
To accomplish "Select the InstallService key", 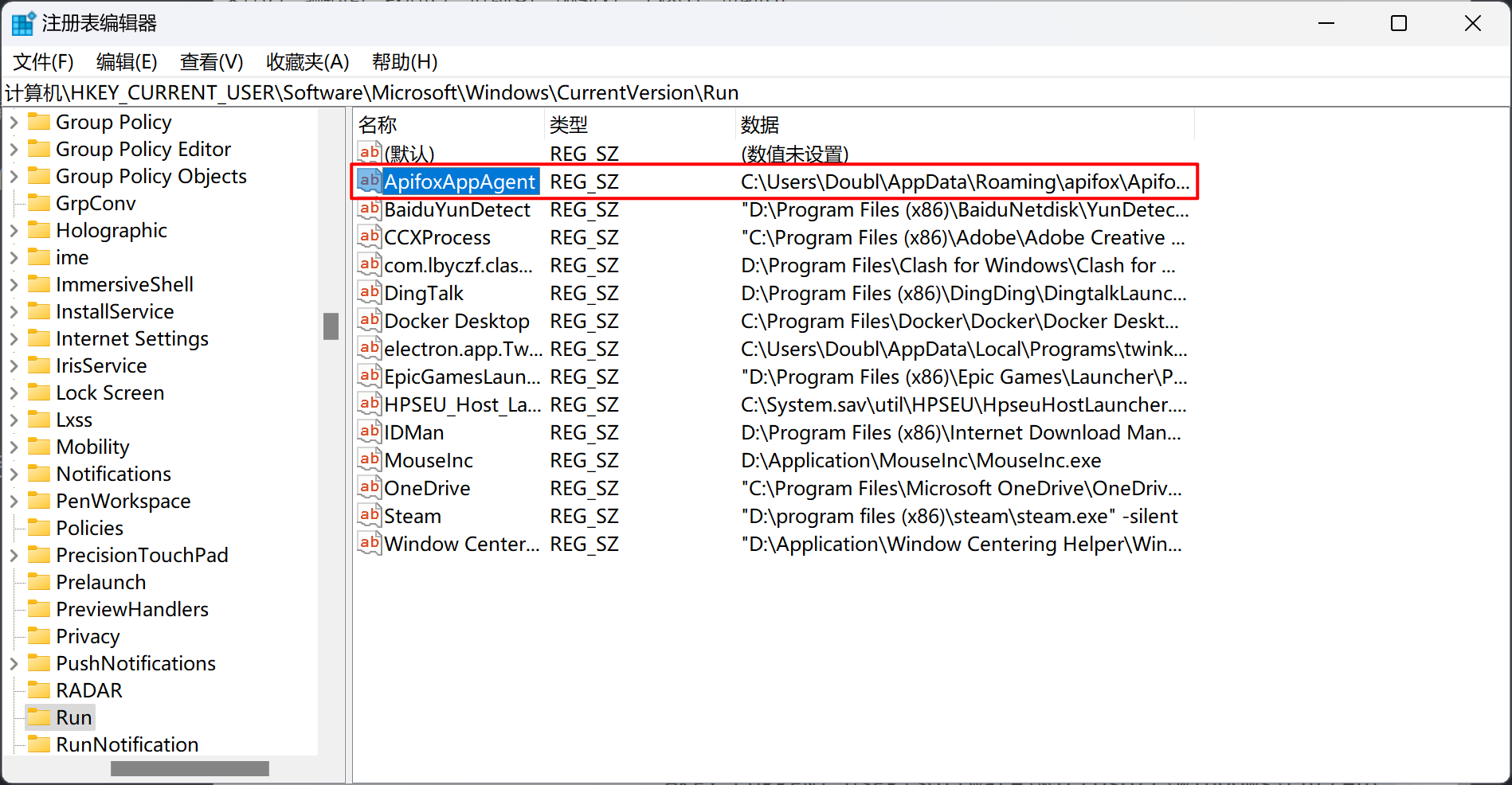I will (x=115, y=311).
